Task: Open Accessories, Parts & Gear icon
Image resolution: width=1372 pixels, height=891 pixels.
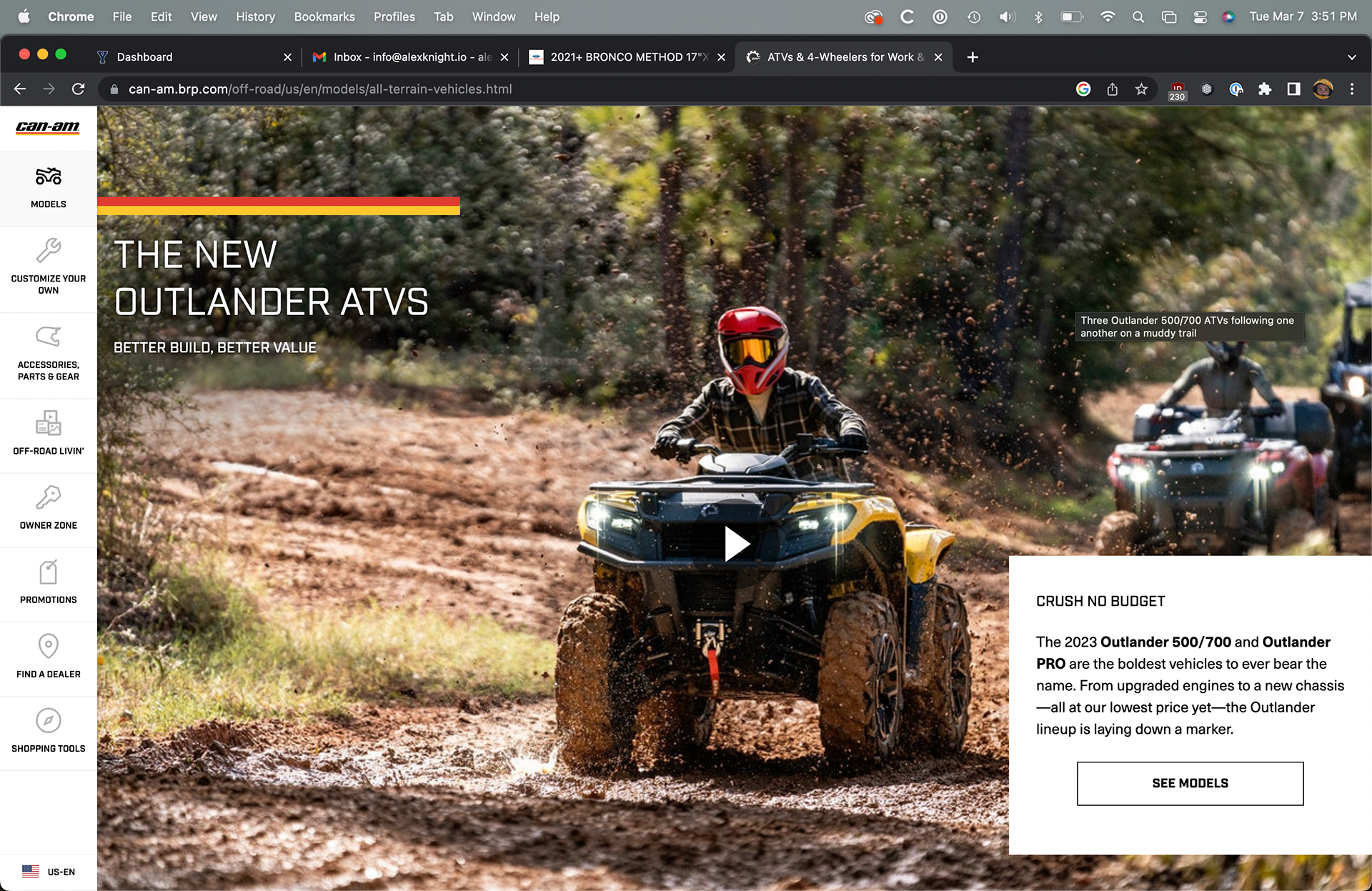Action: click(48, 337)
